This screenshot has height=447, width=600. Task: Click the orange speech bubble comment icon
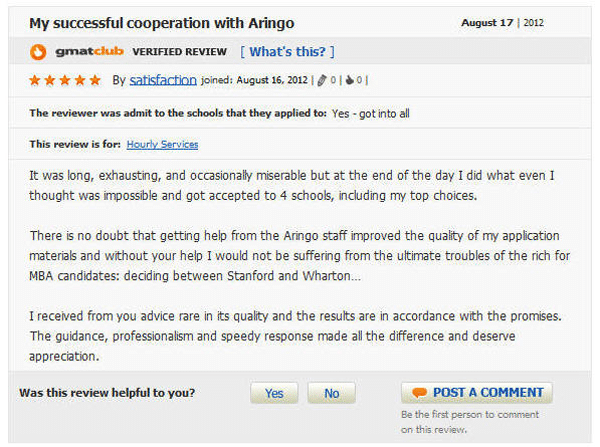[419, 393]
